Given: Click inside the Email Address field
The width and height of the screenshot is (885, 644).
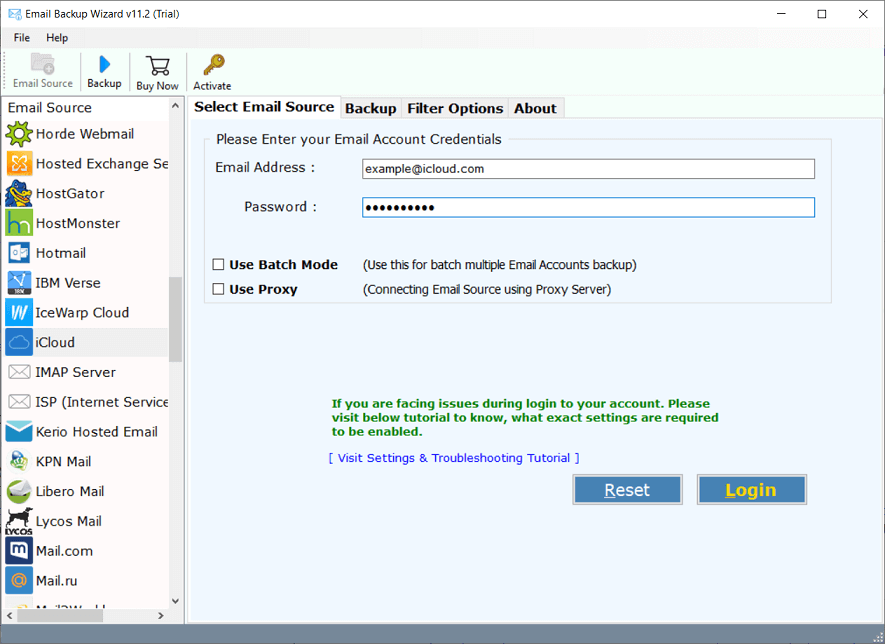Looking at the screenshot, I should tap(588, 169).
